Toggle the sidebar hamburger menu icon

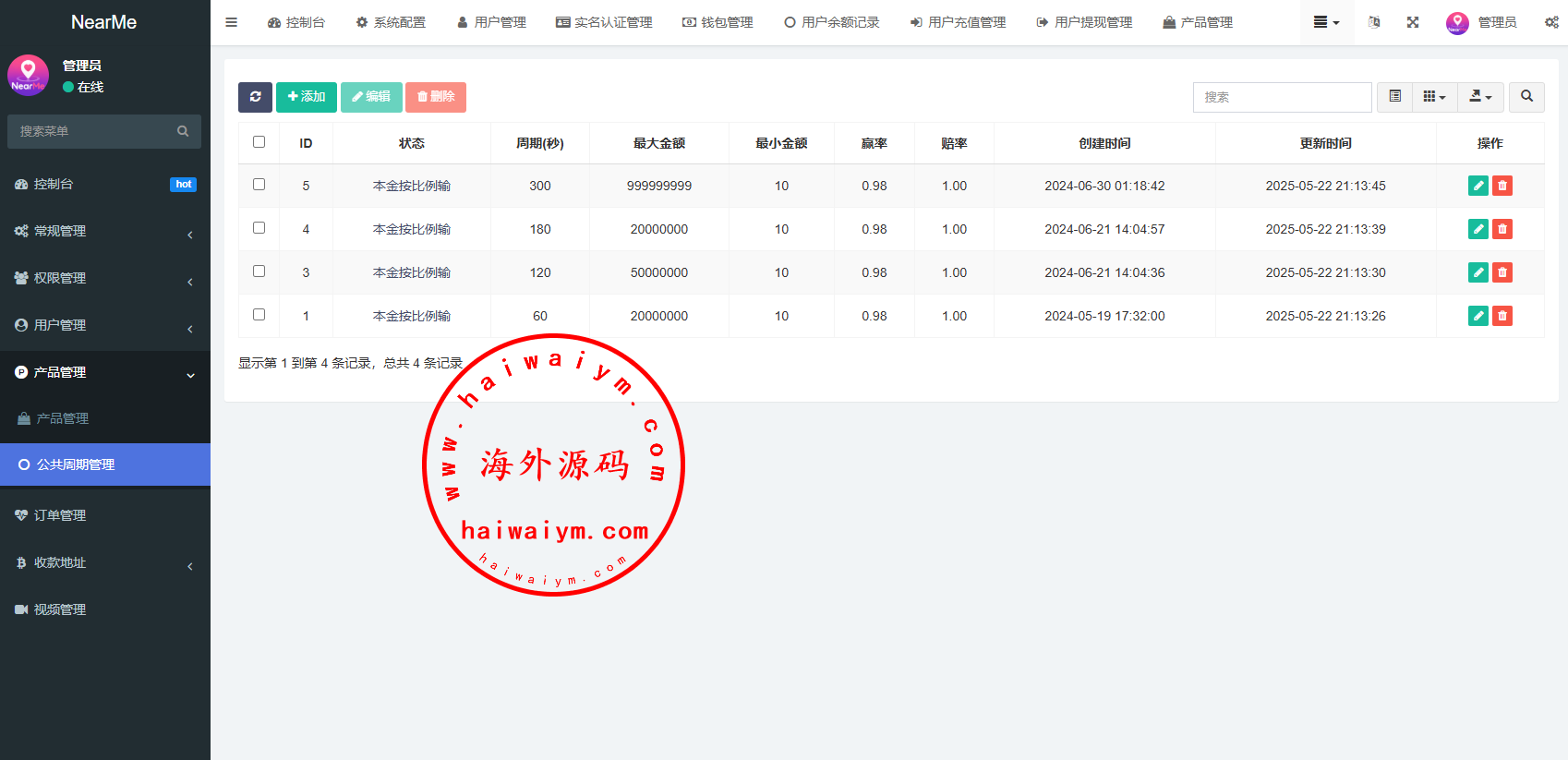pyautogui.click(x=232, y=22)
